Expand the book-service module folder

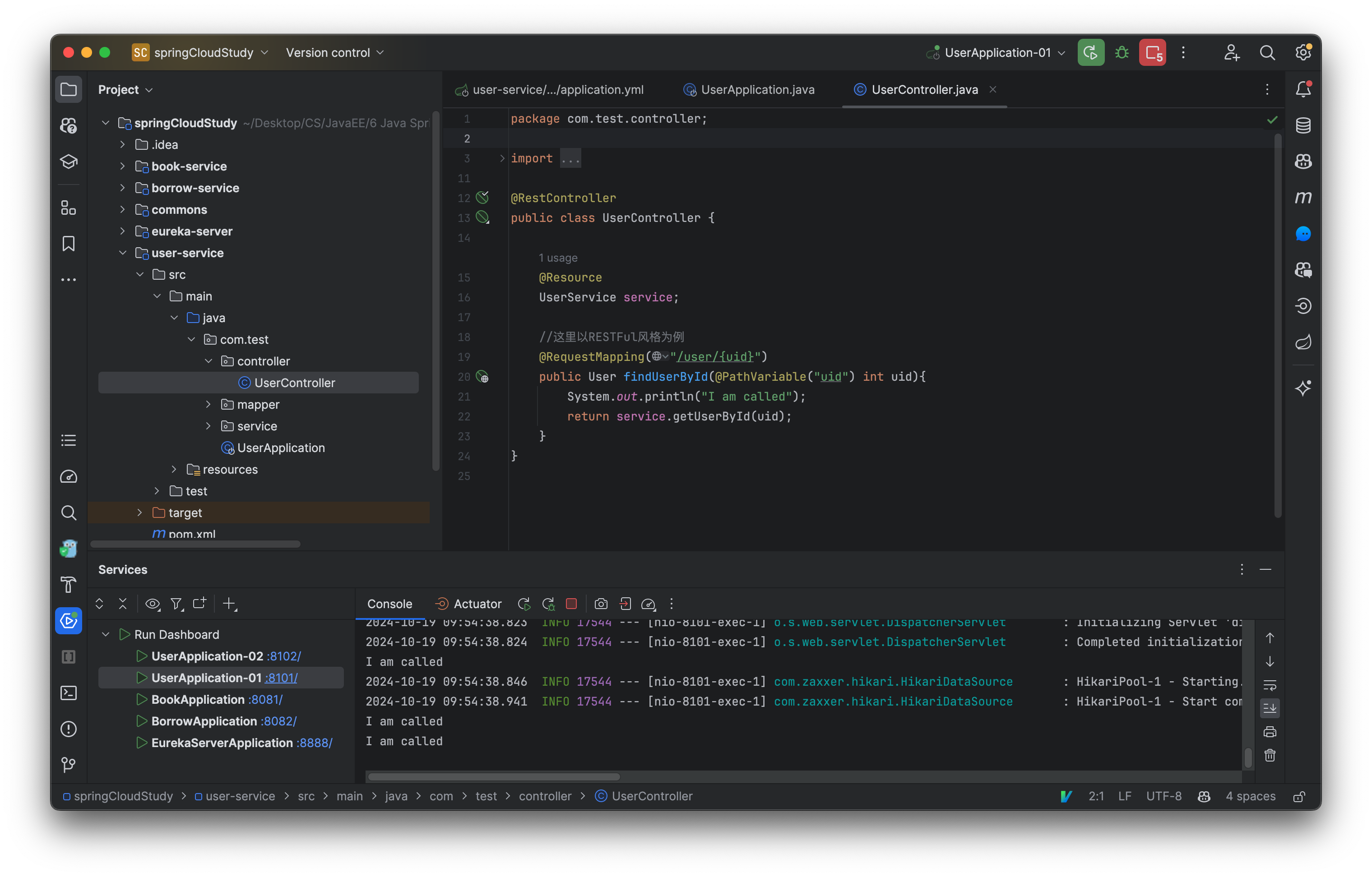coord(122,166)
